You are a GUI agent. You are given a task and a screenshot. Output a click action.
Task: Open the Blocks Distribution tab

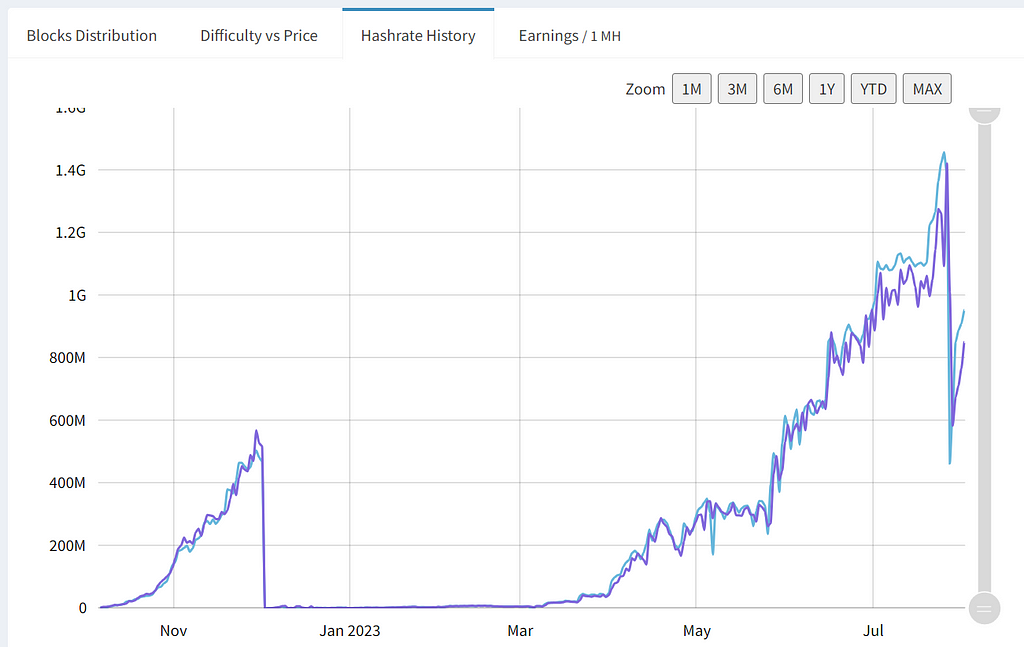[91, 36]
